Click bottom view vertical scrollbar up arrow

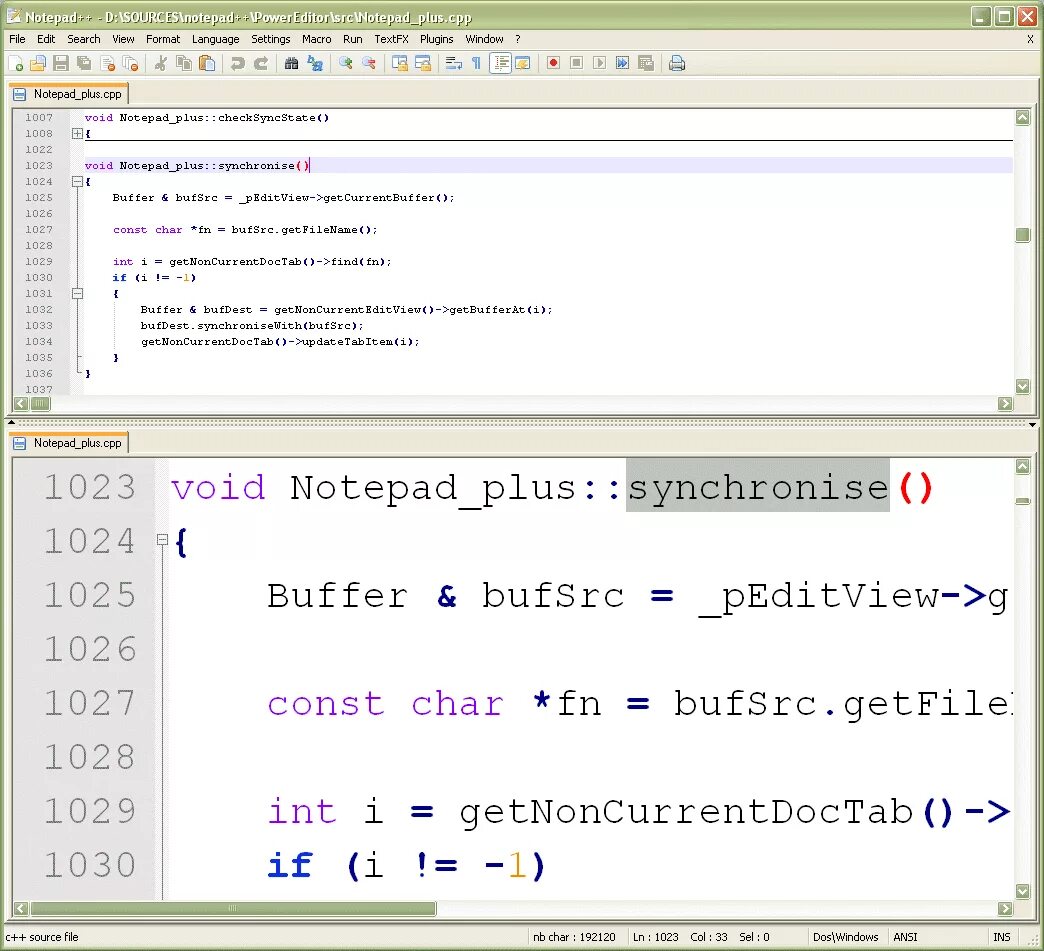1023,466
